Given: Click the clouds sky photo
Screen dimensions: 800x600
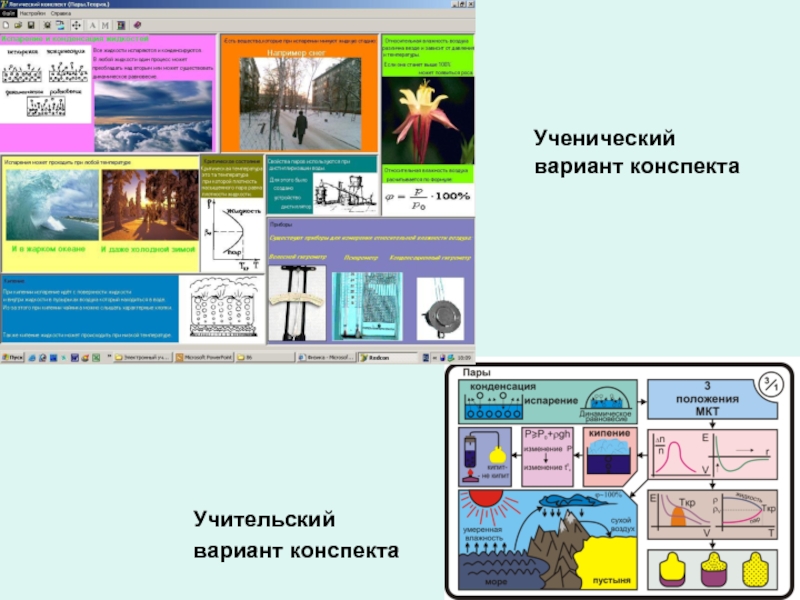Looking at the screenshot, I should point(153,116).
